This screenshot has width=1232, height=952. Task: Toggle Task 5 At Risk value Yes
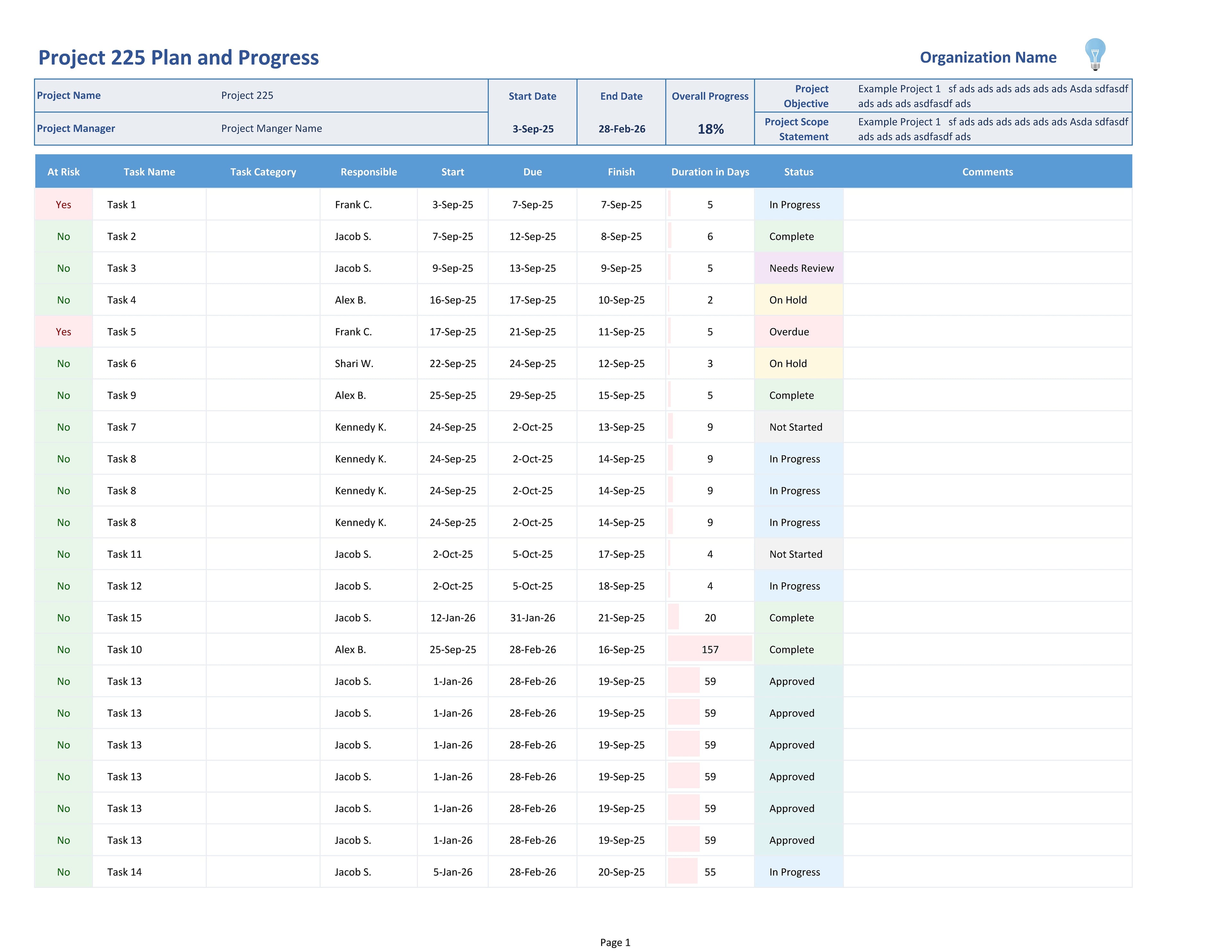63,332
